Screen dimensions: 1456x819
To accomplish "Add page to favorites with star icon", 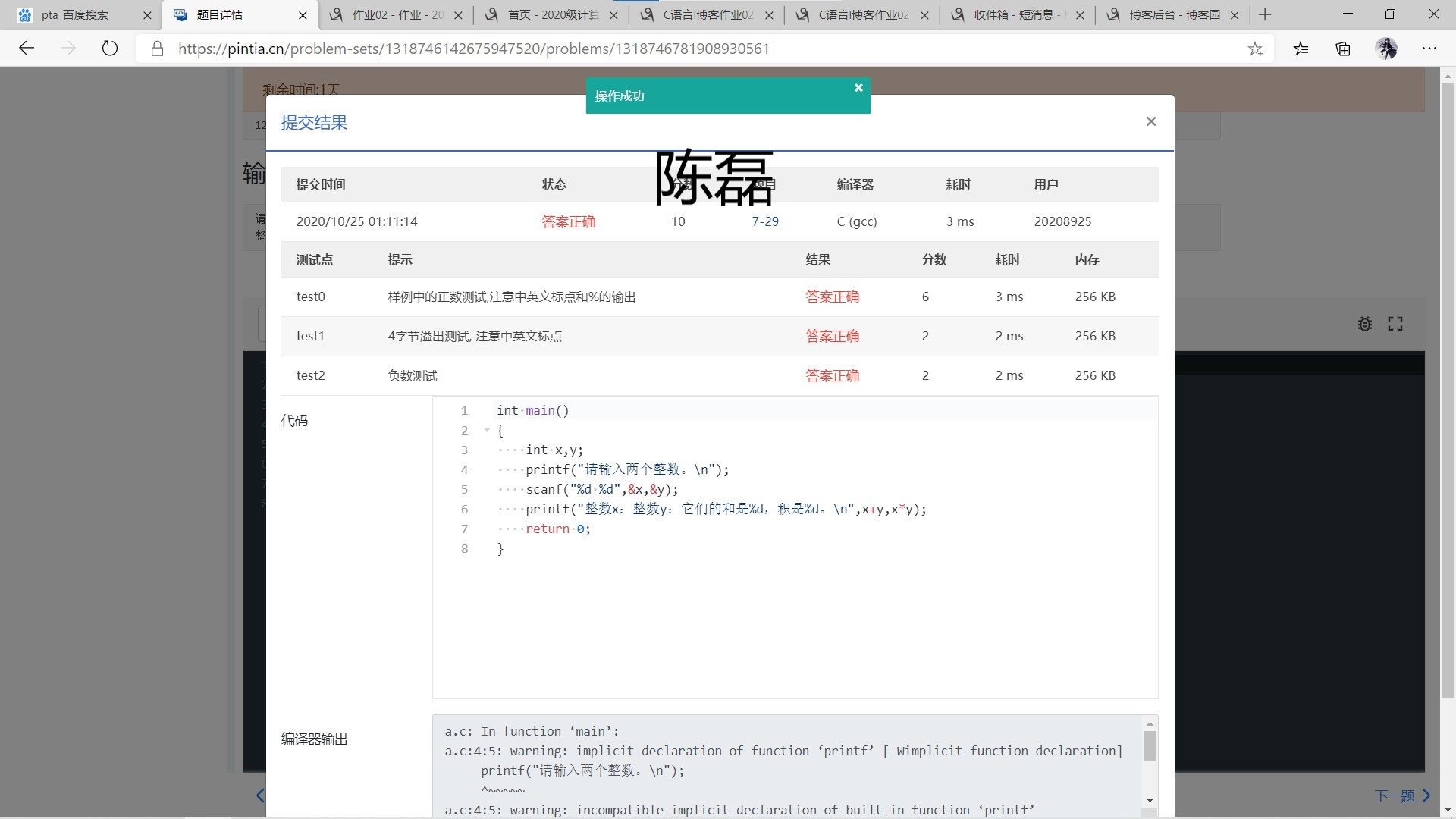I will (x=1255, y=49).
